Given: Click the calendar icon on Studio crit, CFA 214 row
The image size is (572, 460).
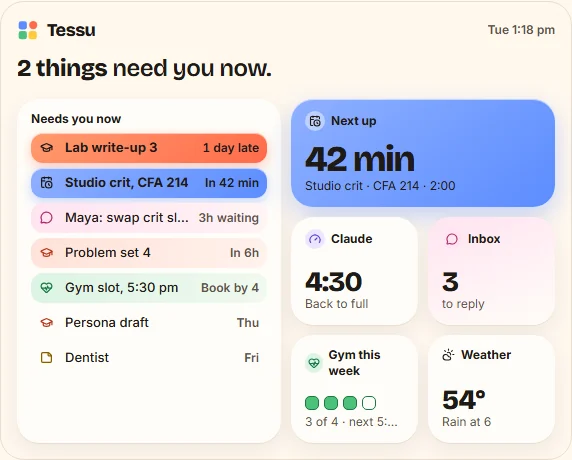Looking at the screenshot, I should point(46,183).
